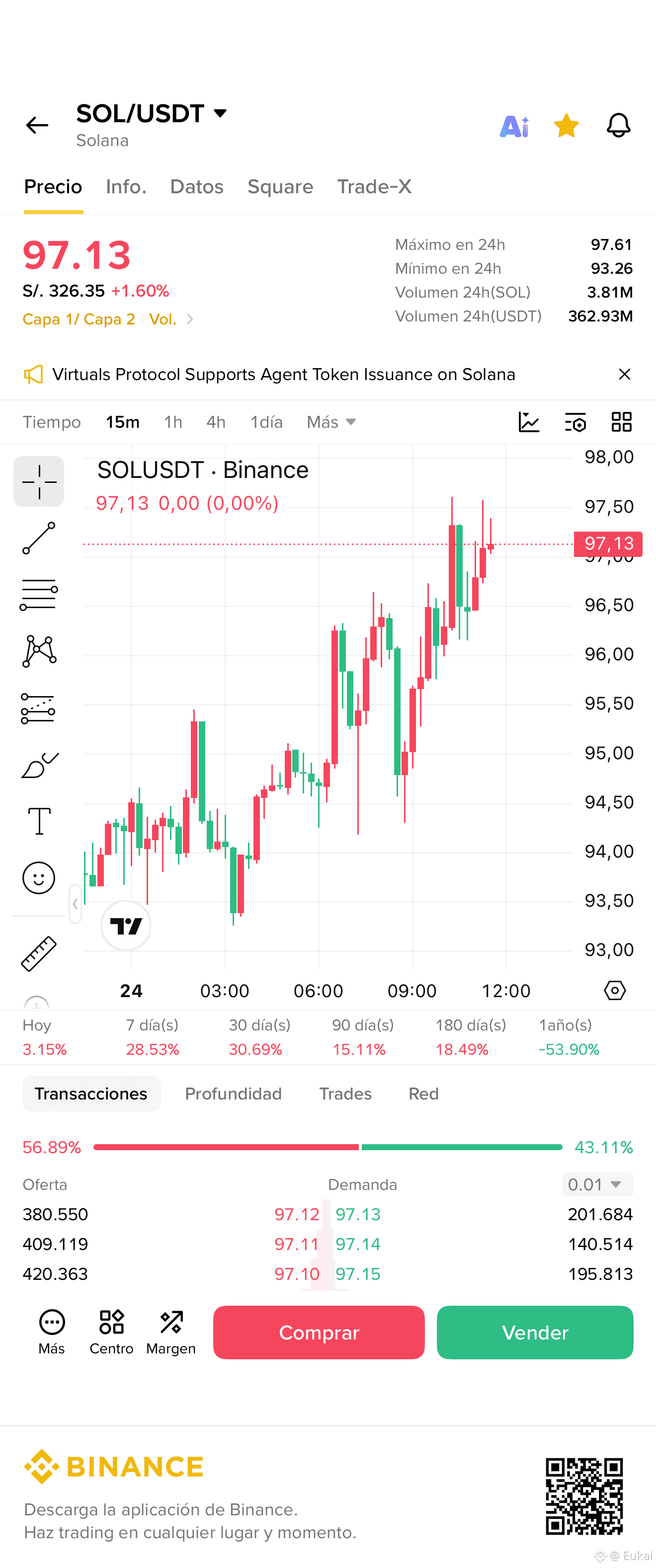Screen dimensions: 656x1568
Task: Click the 1año(s) -53.90% performance
Action: click(569, 1038)
